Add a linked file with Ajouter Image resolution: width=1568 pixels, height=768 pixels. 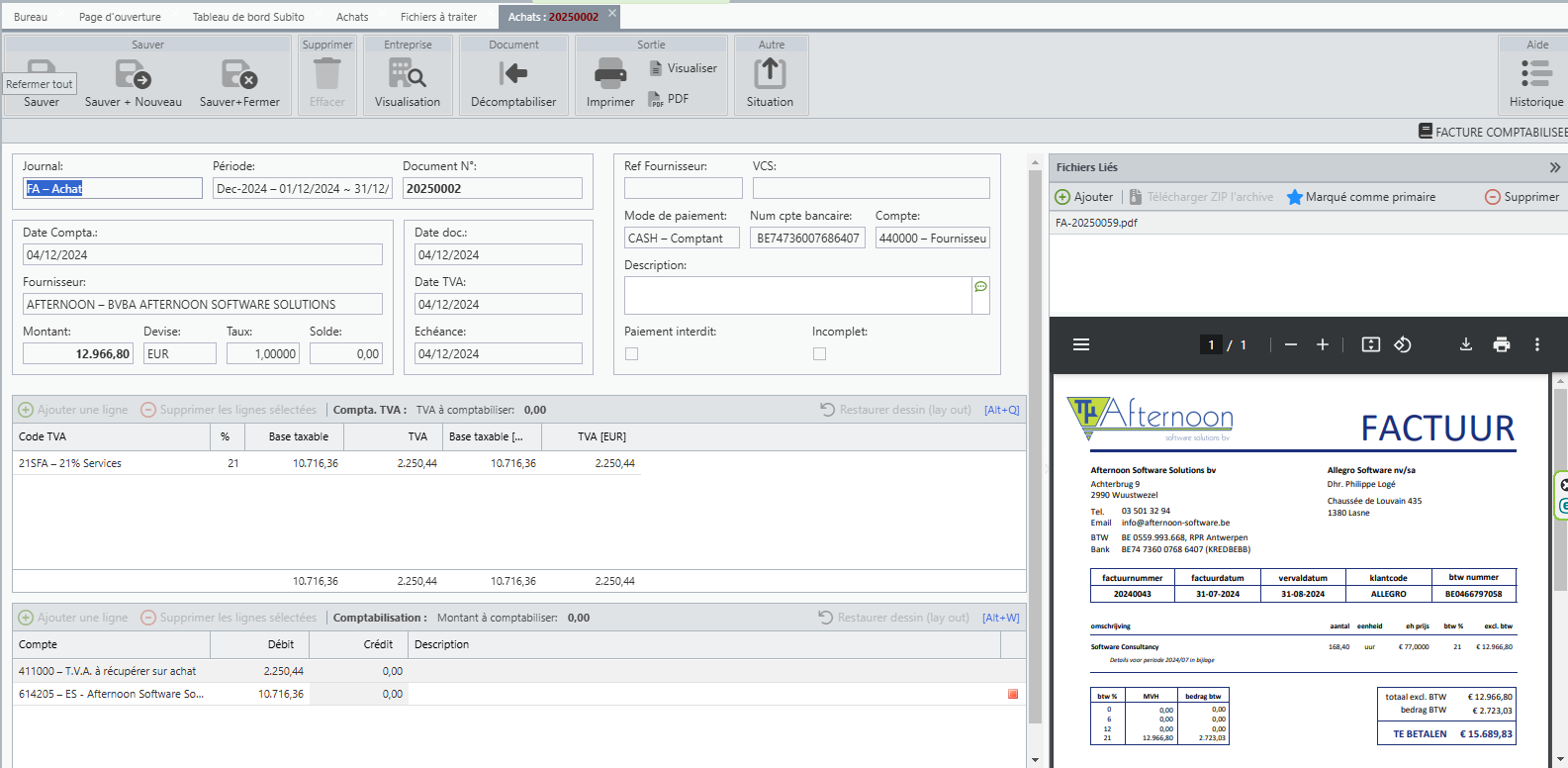[1083, 197]
